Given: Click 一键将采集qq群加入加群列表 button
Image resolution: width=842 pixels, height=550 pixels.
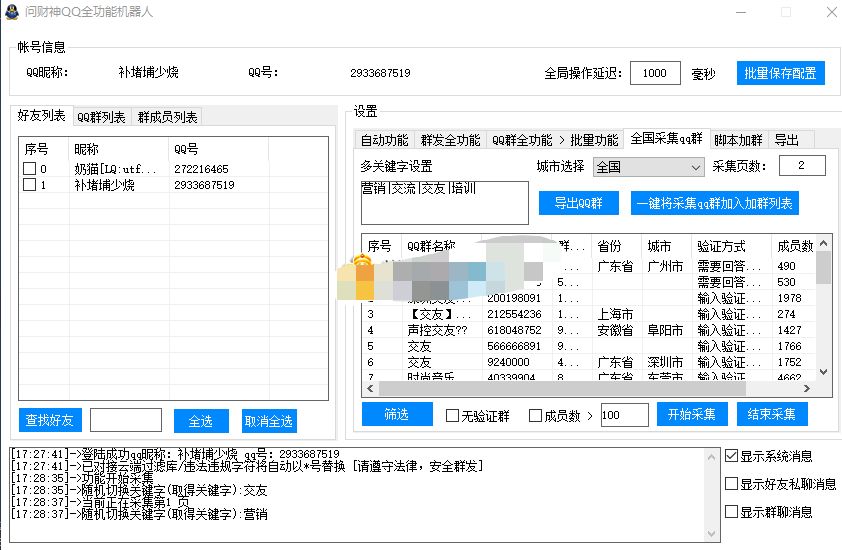Looking at the screenshot, I should click(x=714, y=203).
